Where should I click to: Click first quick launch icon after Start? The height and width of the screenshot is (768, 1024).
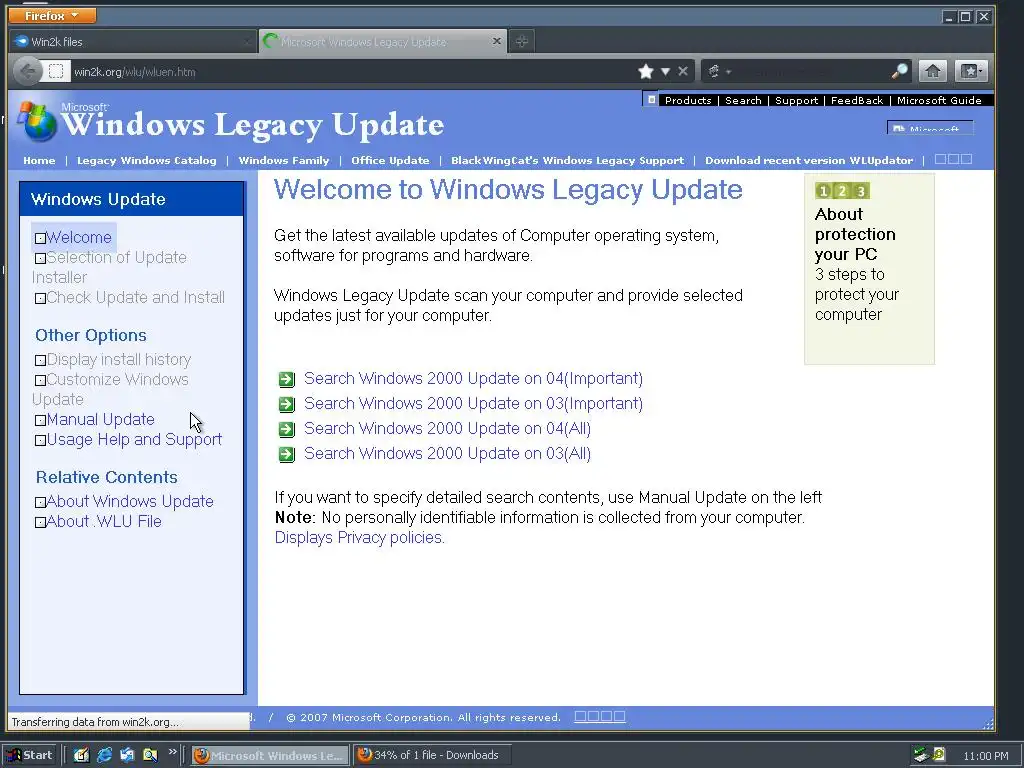(x=81, y=755)
